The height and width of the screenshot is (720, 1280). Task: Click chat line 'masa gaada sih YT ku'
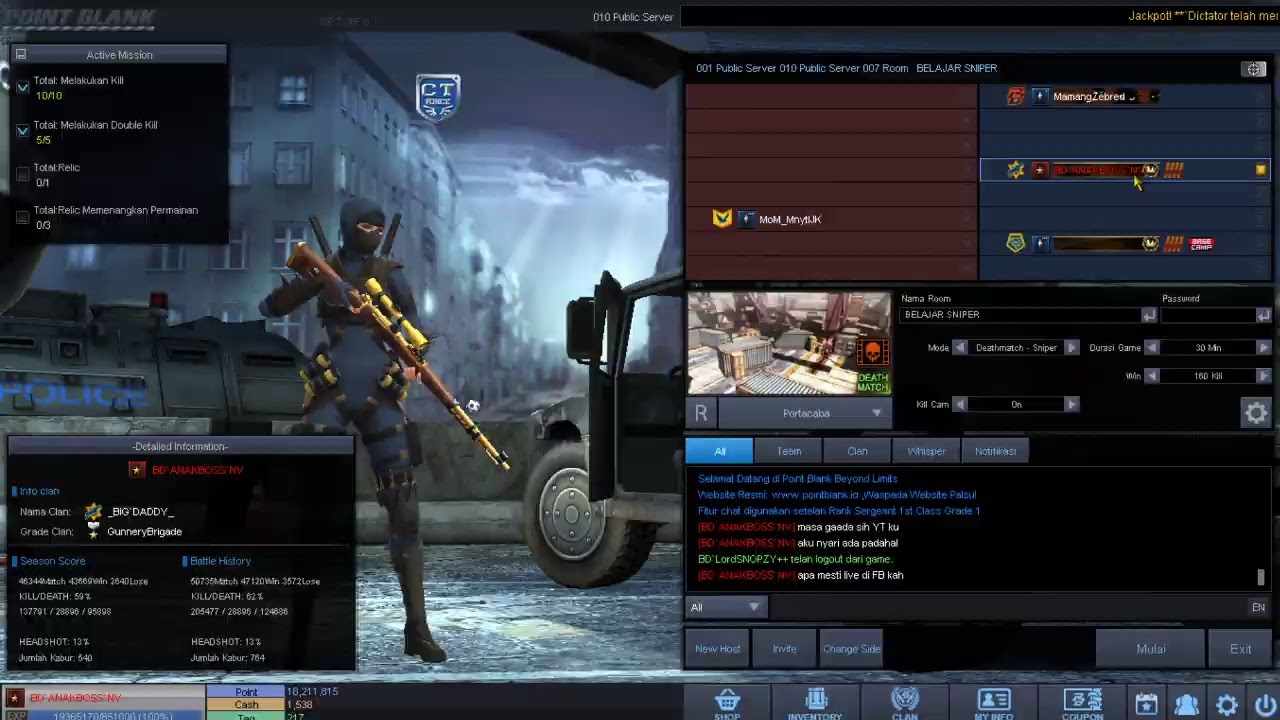[848, 527]
